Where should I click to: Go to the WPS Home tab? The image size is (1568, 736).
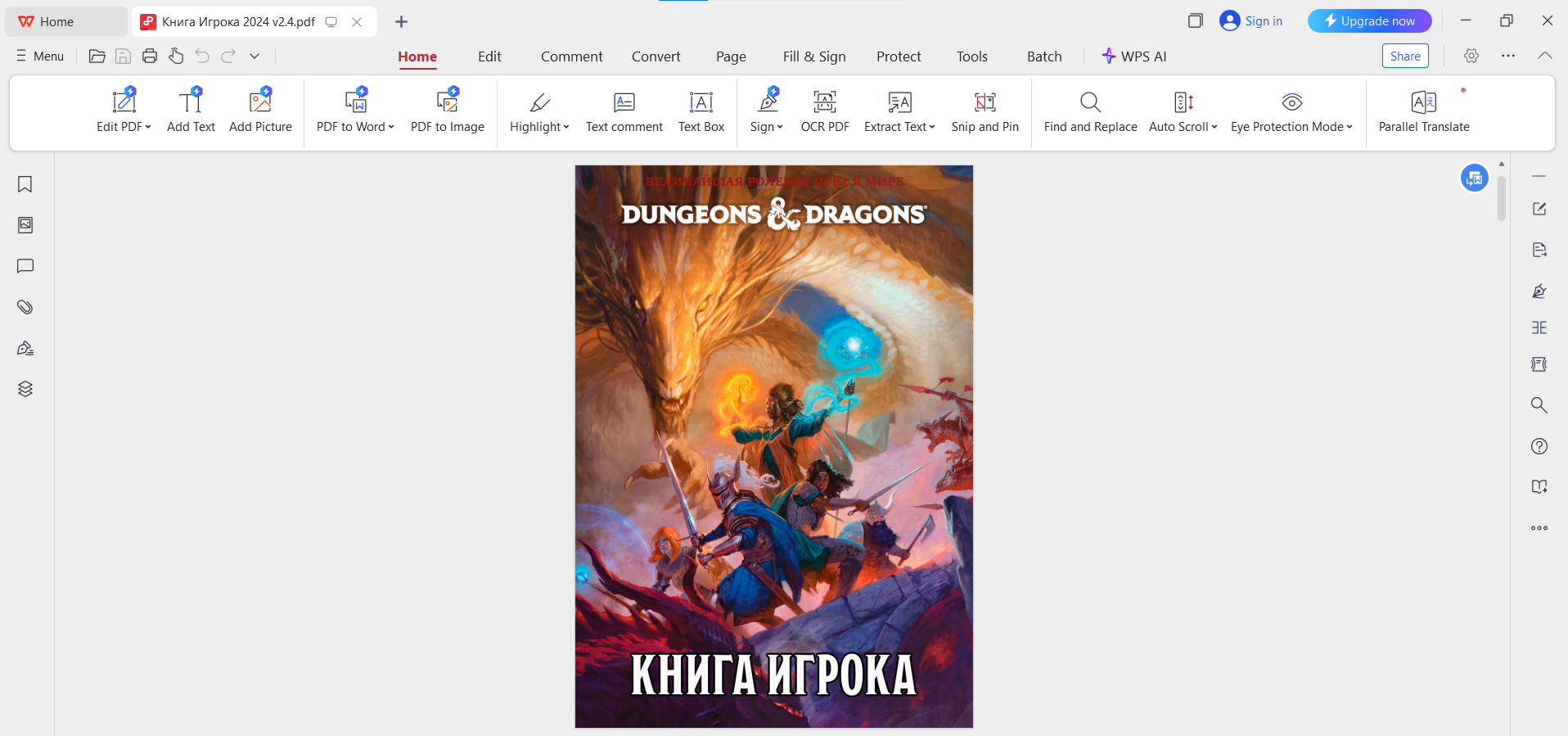(x=65, y=22)
